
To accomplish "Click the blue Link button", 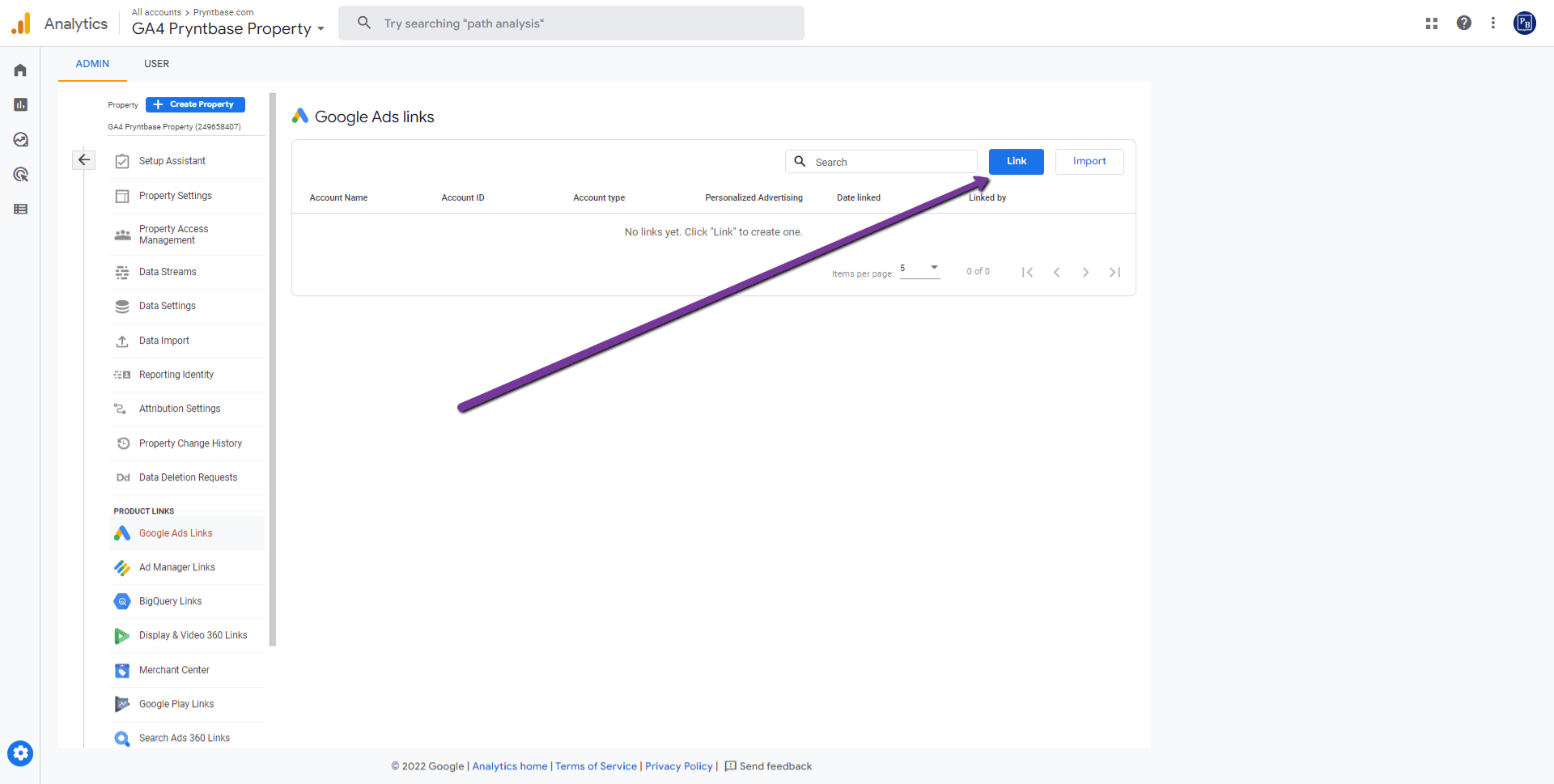I will 1017,161.
